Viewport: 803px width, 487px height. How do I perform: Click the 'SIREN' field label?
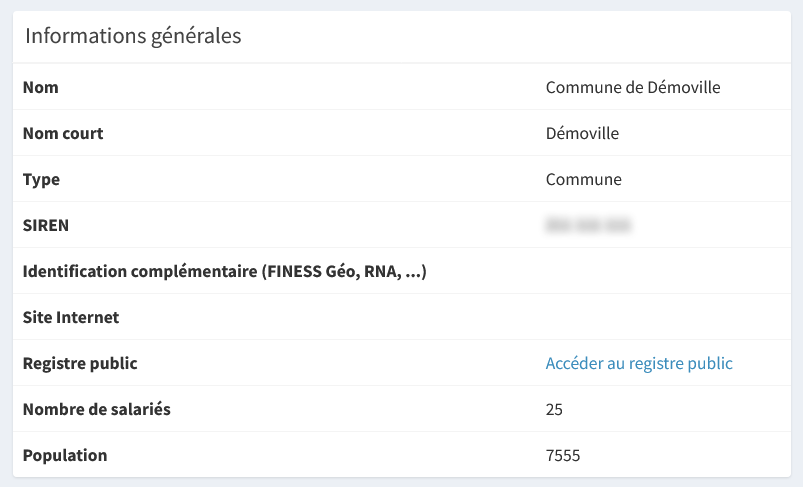(x=46, y=226)
